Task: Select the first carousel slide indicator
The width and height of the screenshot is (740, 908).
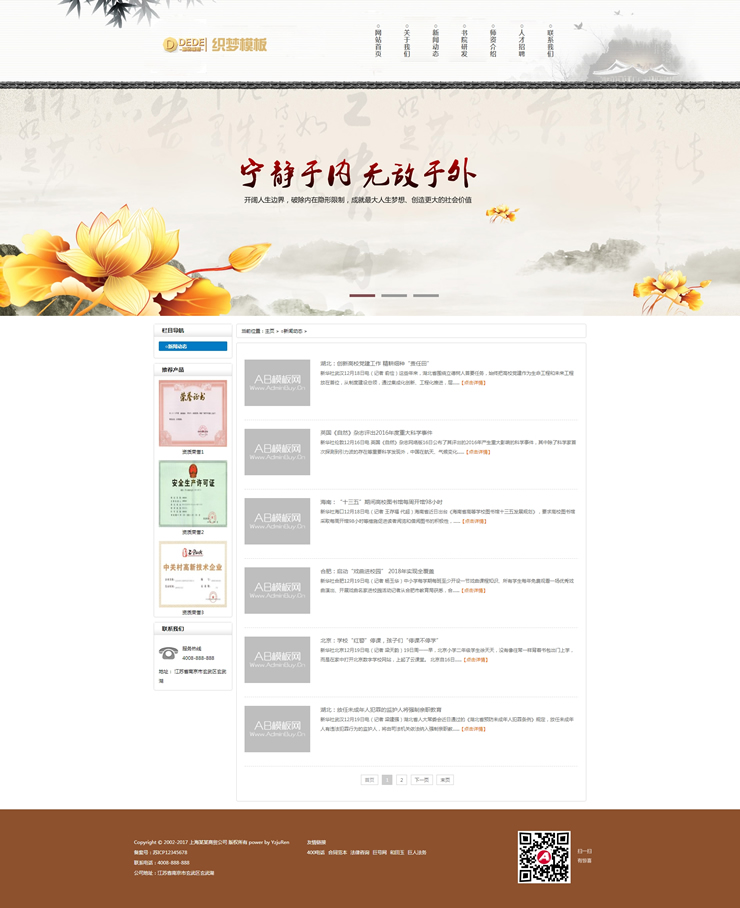Action: click(x=362, y=295)
